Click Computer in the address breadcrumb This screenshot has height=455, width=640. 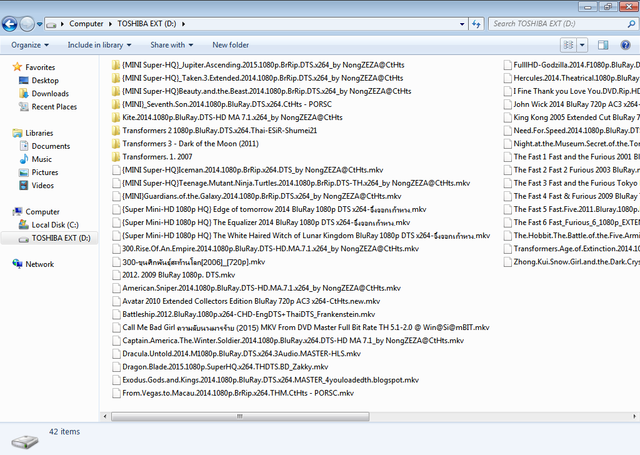point(86,24)
